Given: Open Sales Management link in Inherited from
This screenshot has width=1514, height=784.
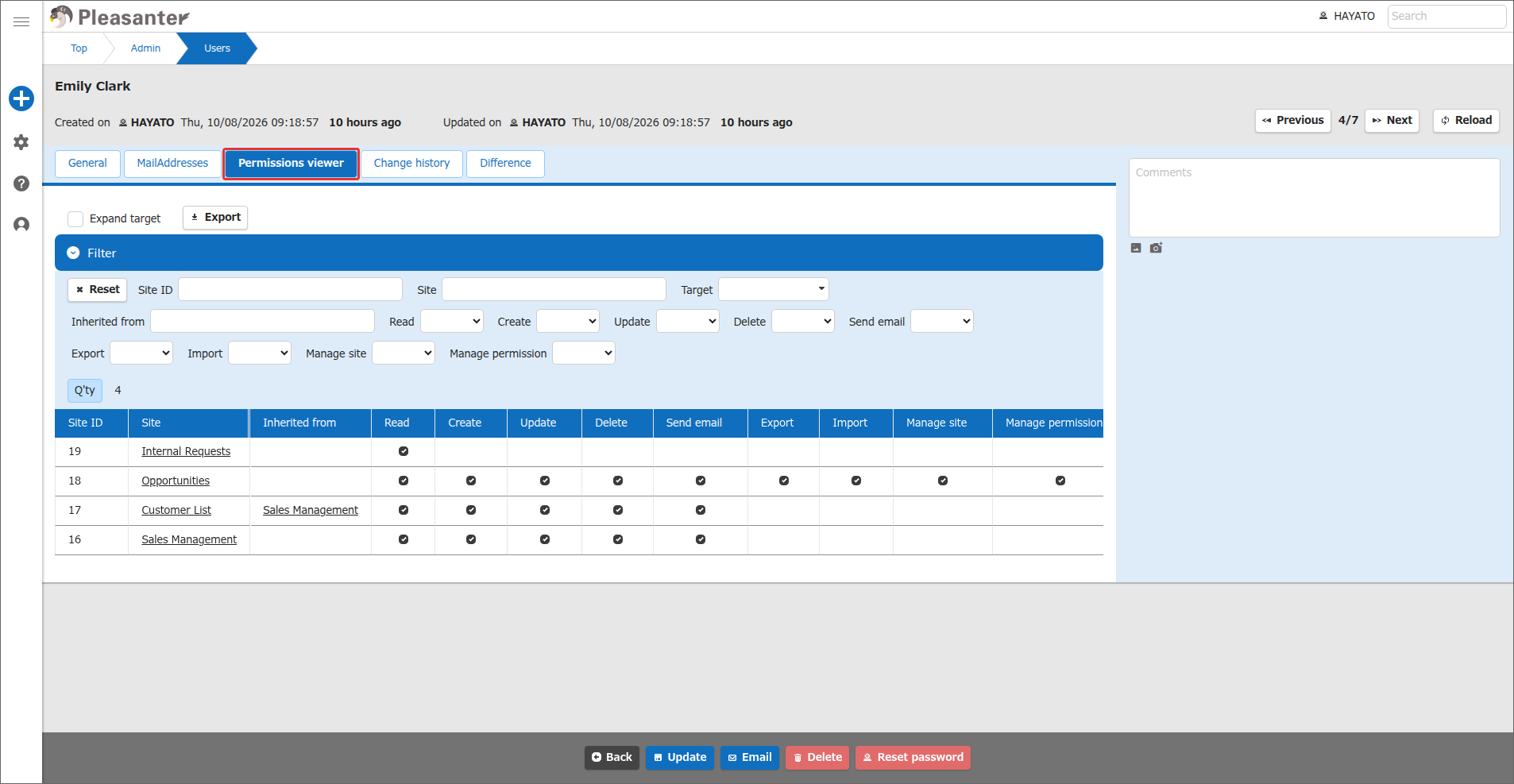Looking at the screenshot, I should (x=311, y=510).
